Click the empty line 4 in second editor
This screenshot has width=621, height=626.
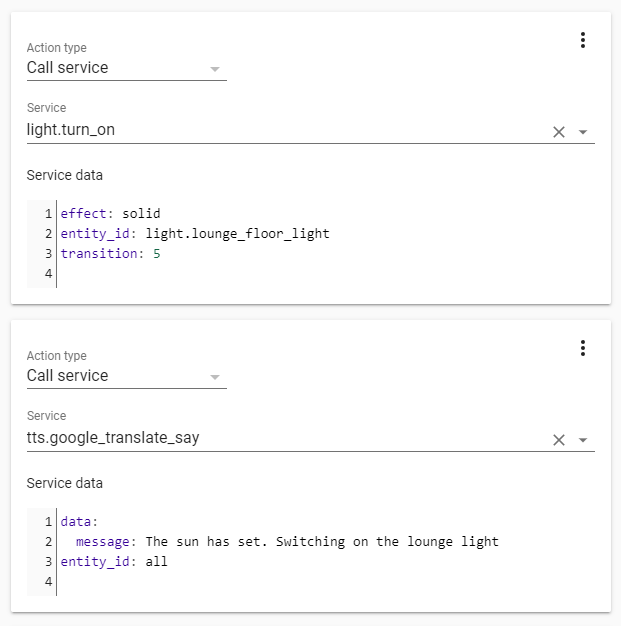(x=200, y=581)
